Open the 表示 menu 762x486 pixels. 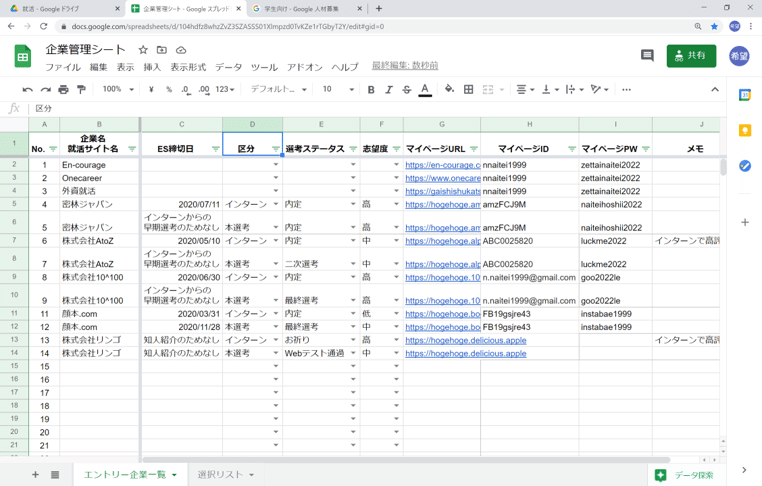[x=125, y=67]
